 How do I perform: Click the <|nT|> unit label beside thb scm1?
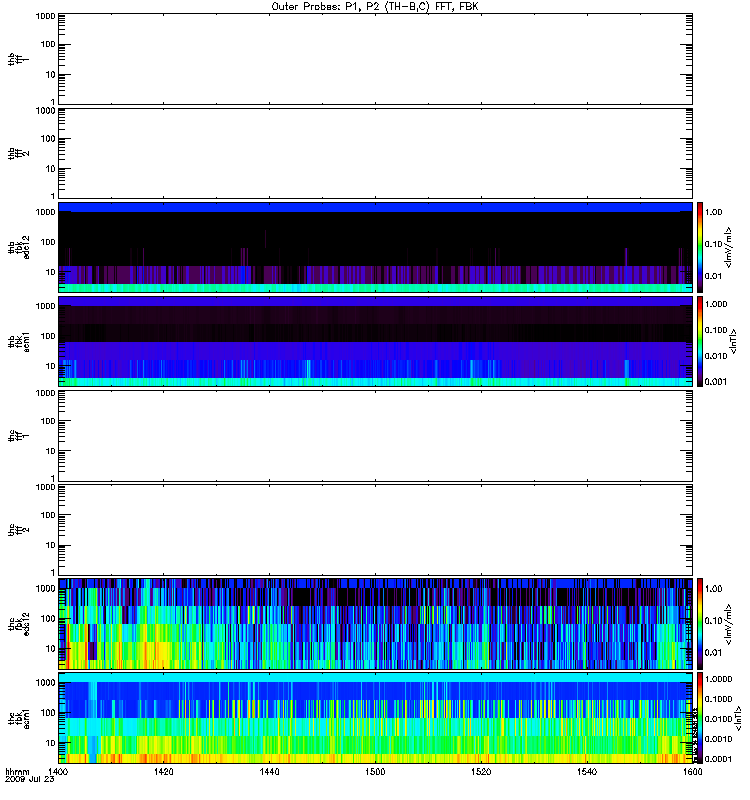[x=734, y=341]
